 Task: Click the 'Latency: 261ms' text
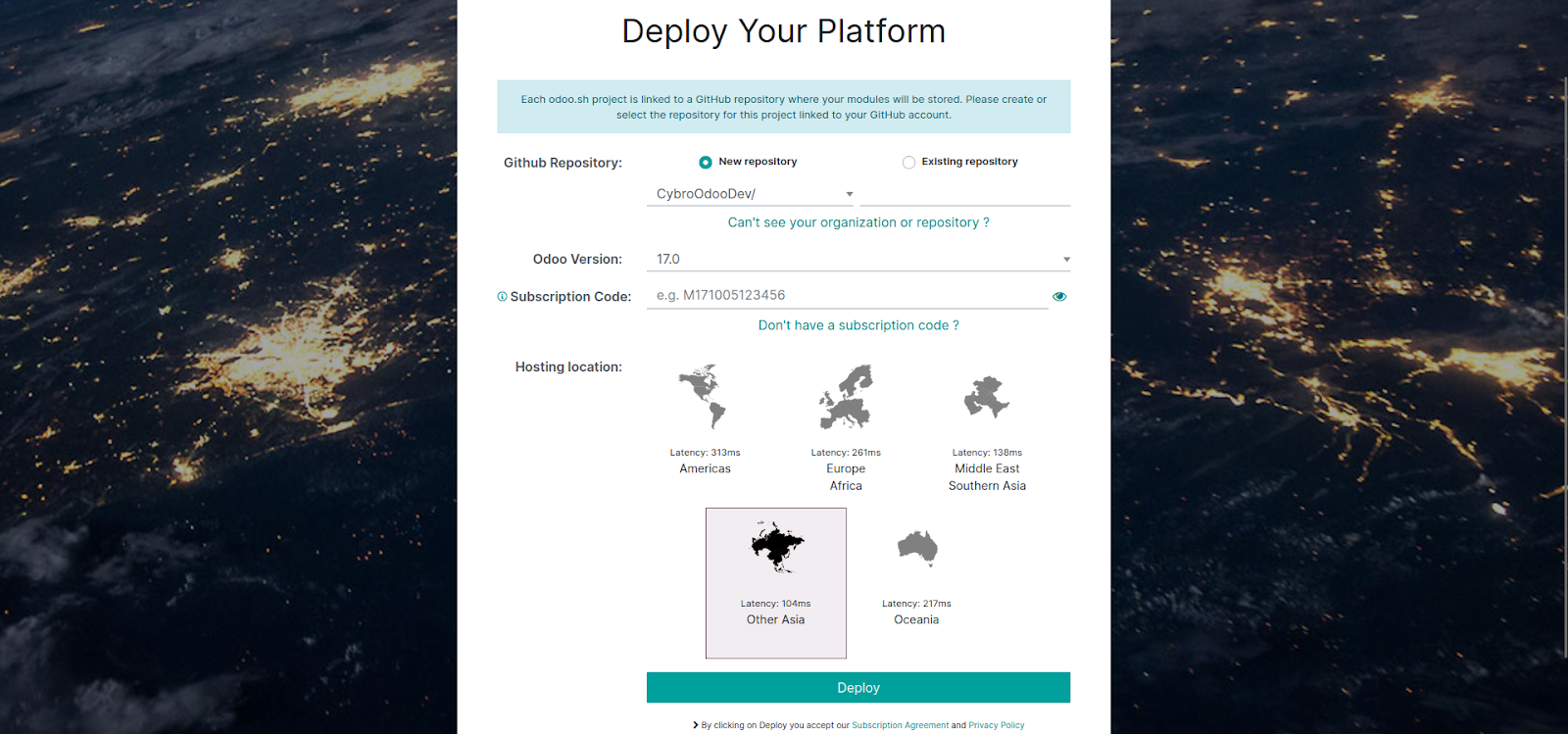(x=846, y=453)
